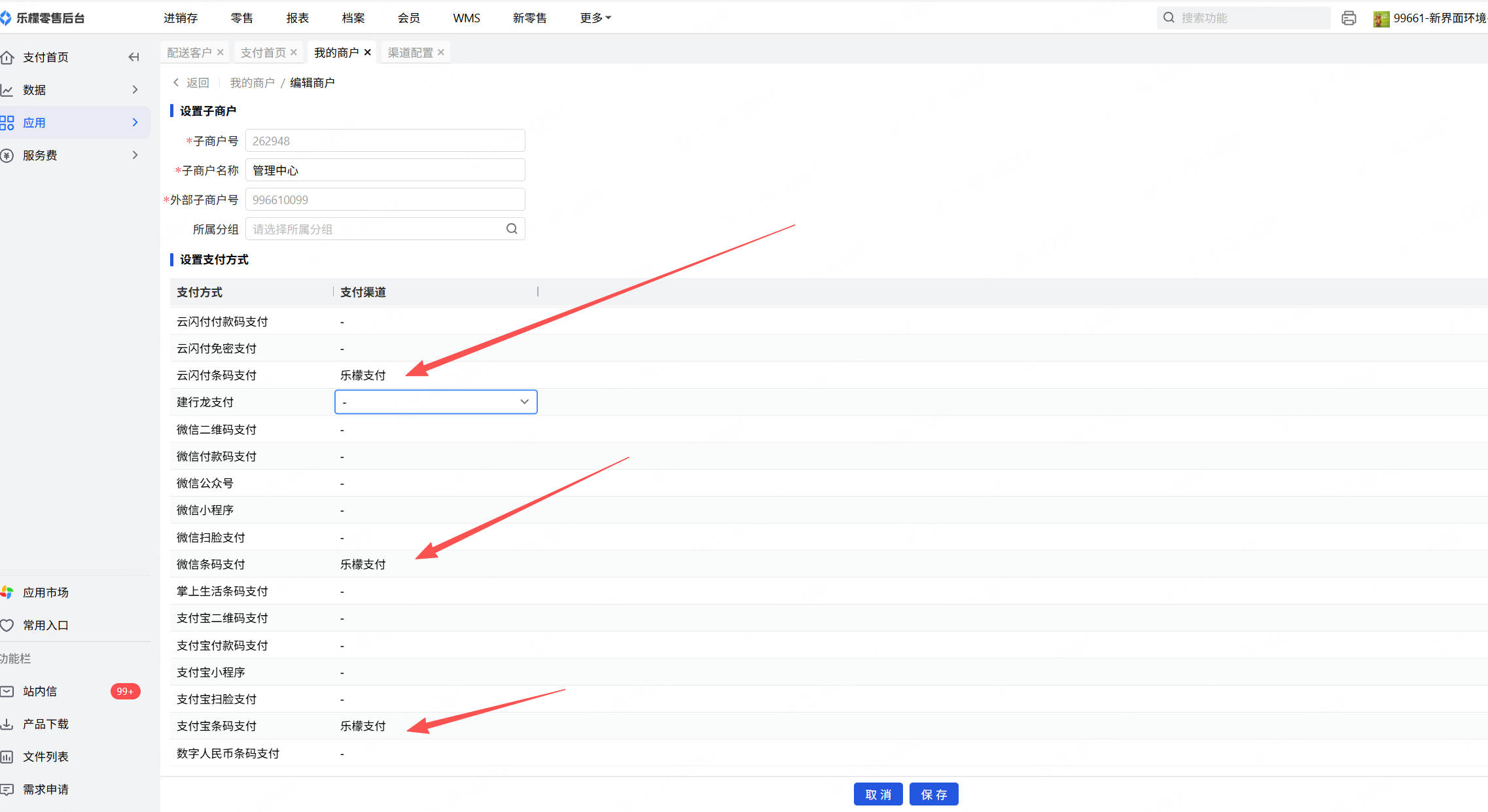Open the 进销存 menu

tap(181, 18)
